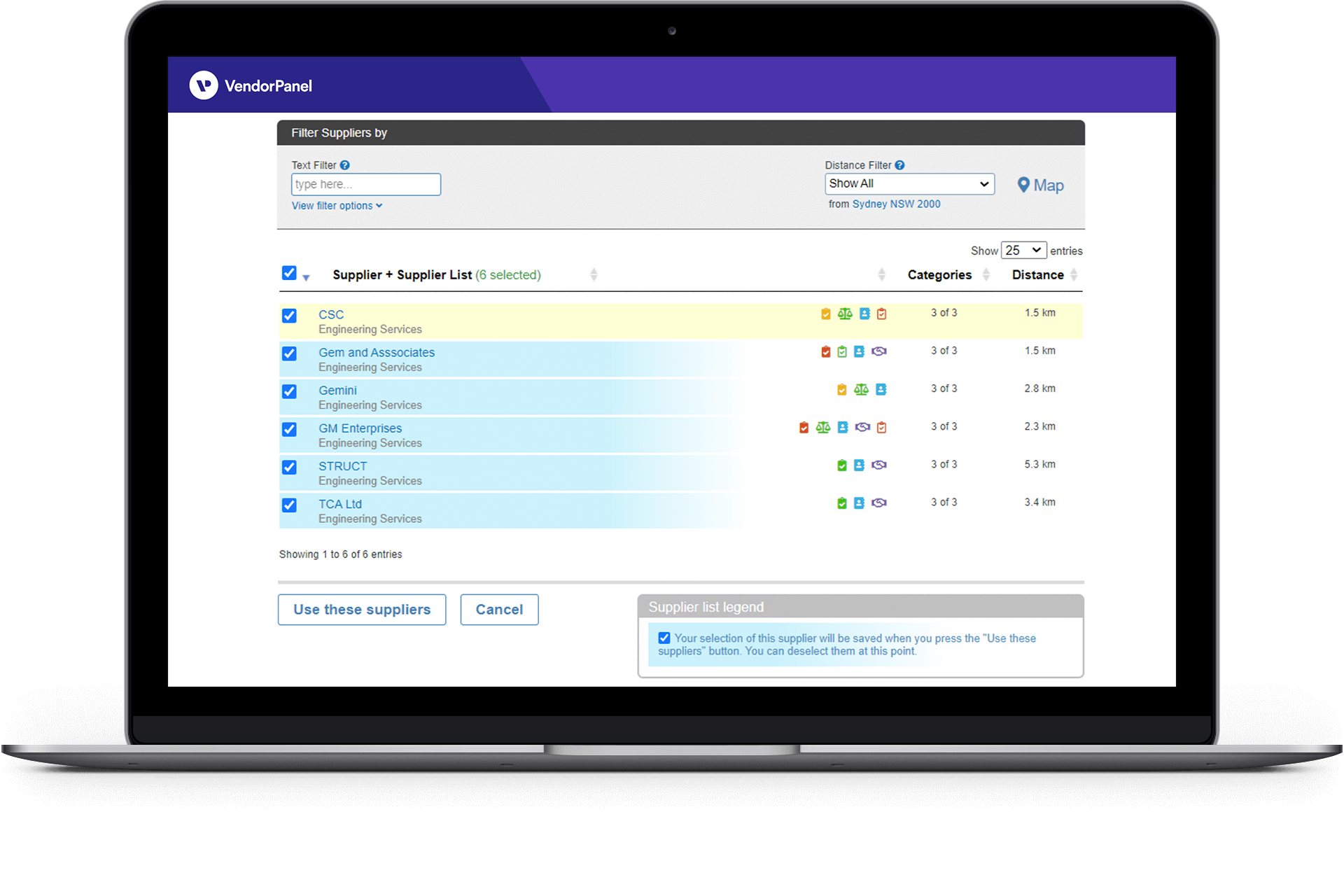Open the Distance Filter help icon
This screenshot has height=896, width=1344.
tap(899, 165)
